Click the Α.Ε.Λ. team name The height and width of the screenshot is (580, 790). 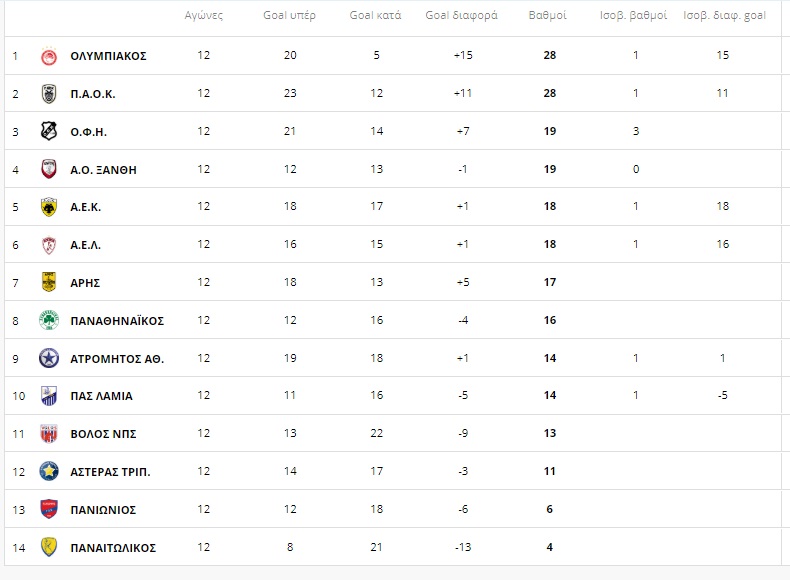pyautogui.click(x=86, y=245)
